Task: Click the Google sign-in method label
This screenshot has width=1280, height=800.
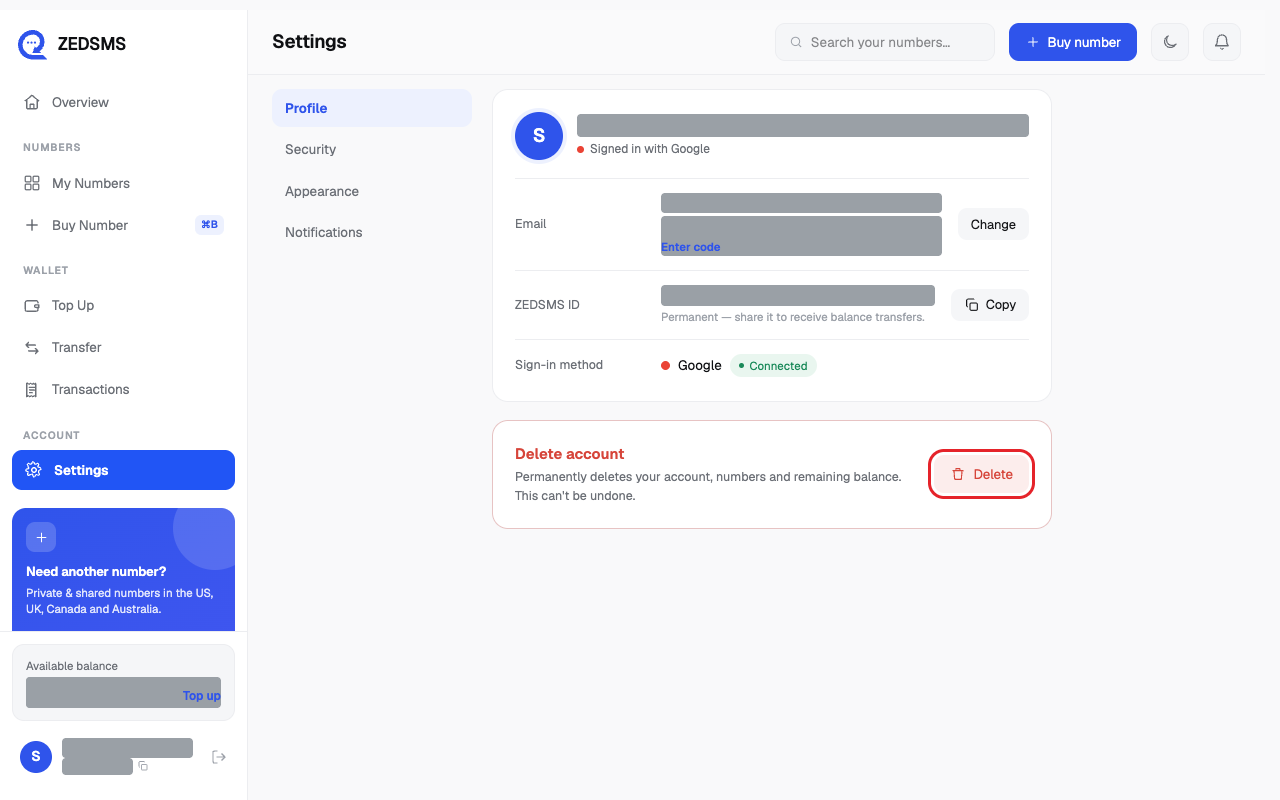Action: point(700,366)
